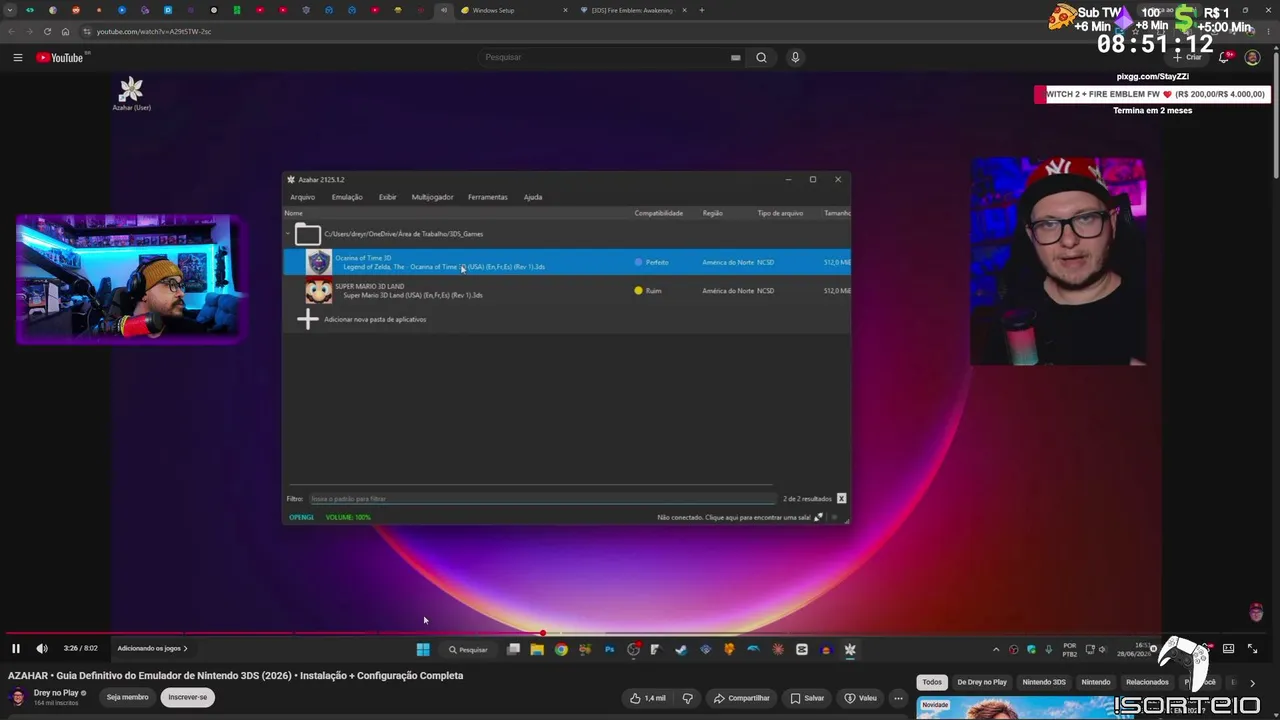
Task: Pause the YouTube video
Action: [16, 648]
